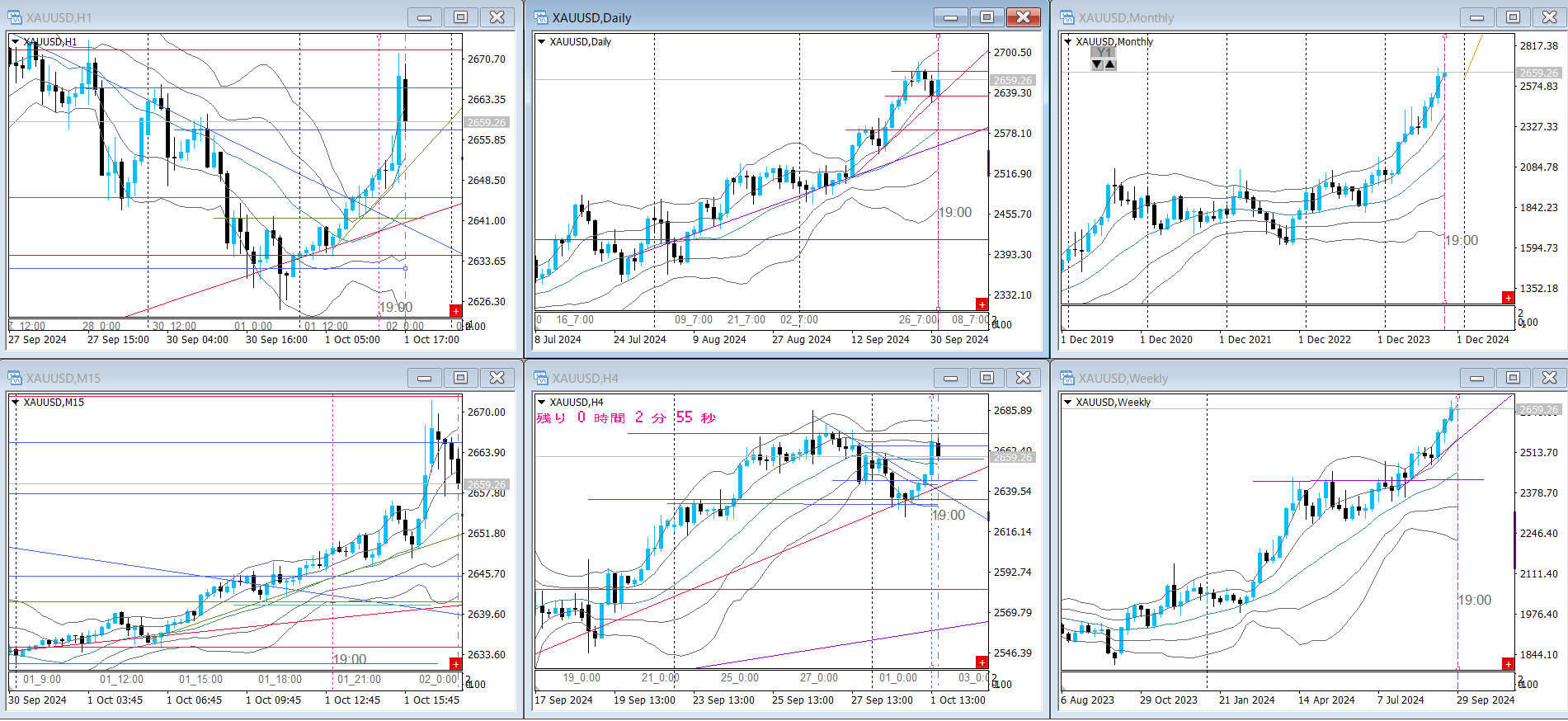
Task: Click the Y1 button on Monthly chart
Action: tap(1103, 52)
